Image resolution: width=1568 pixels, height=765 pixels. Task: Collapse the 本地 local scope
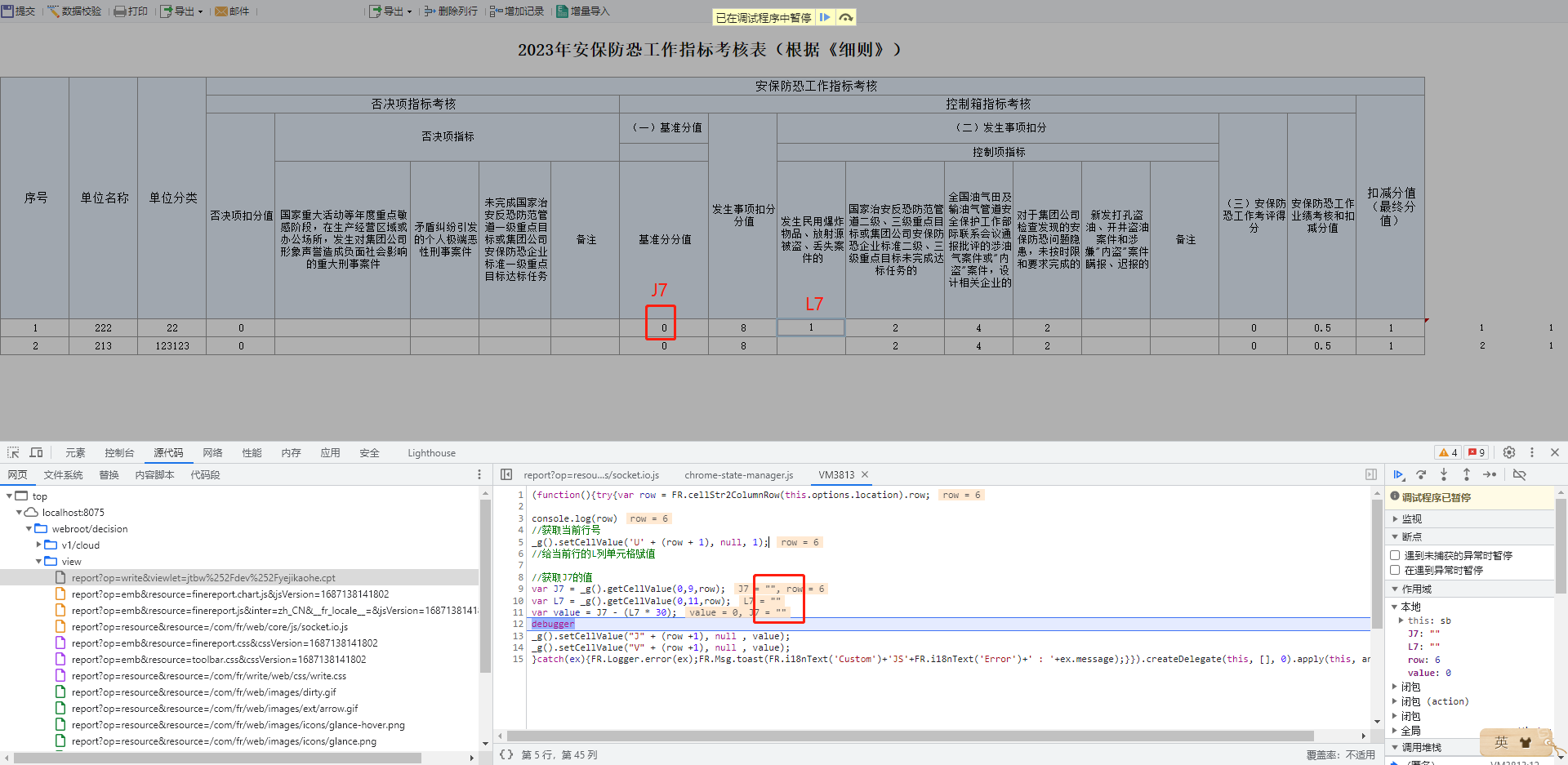(x=1395, y=607)
